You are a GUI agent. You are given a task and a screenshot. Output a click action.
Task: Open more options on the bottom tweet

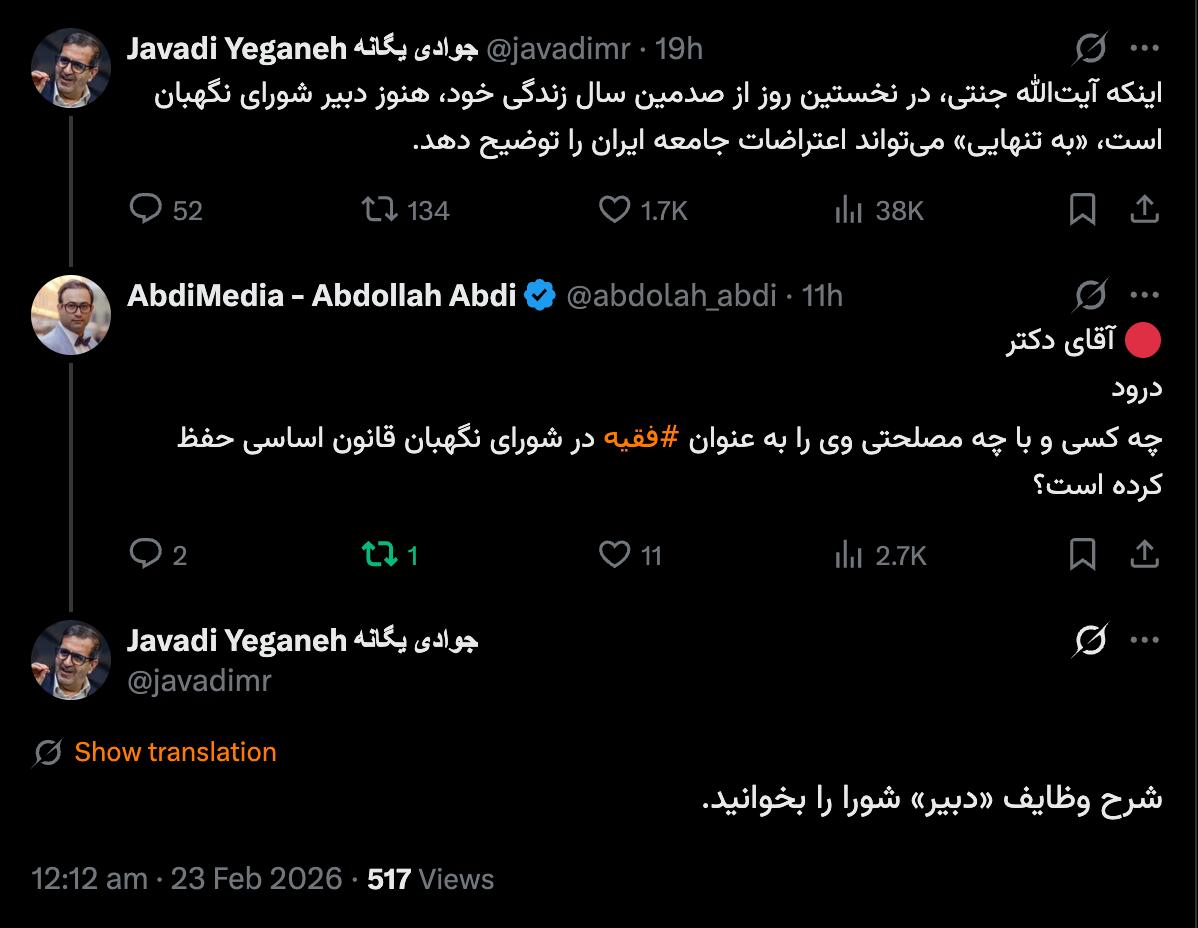tap(1144, 640)
